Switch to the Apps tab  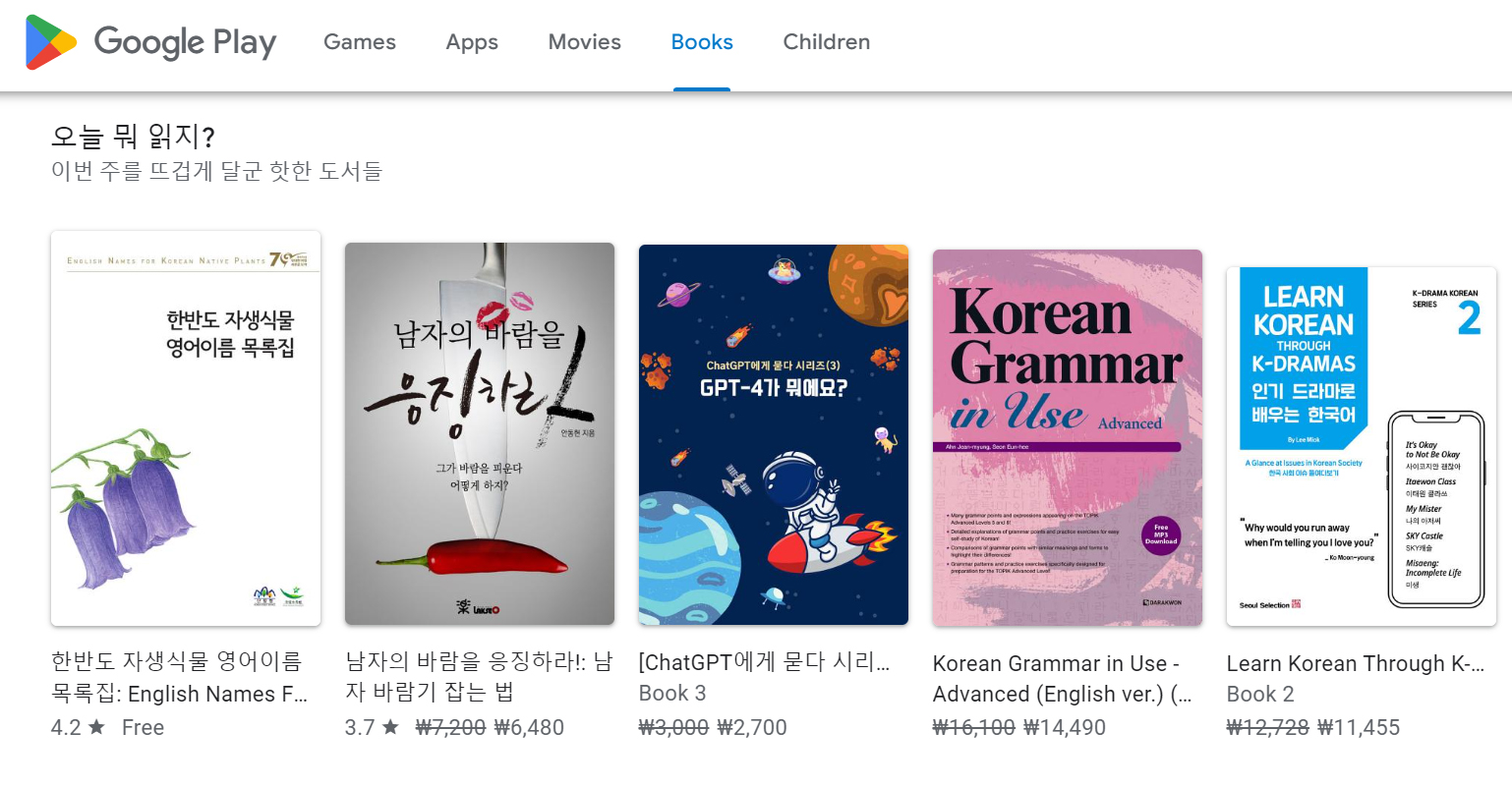pyautogui.click(x=472, y=42)
